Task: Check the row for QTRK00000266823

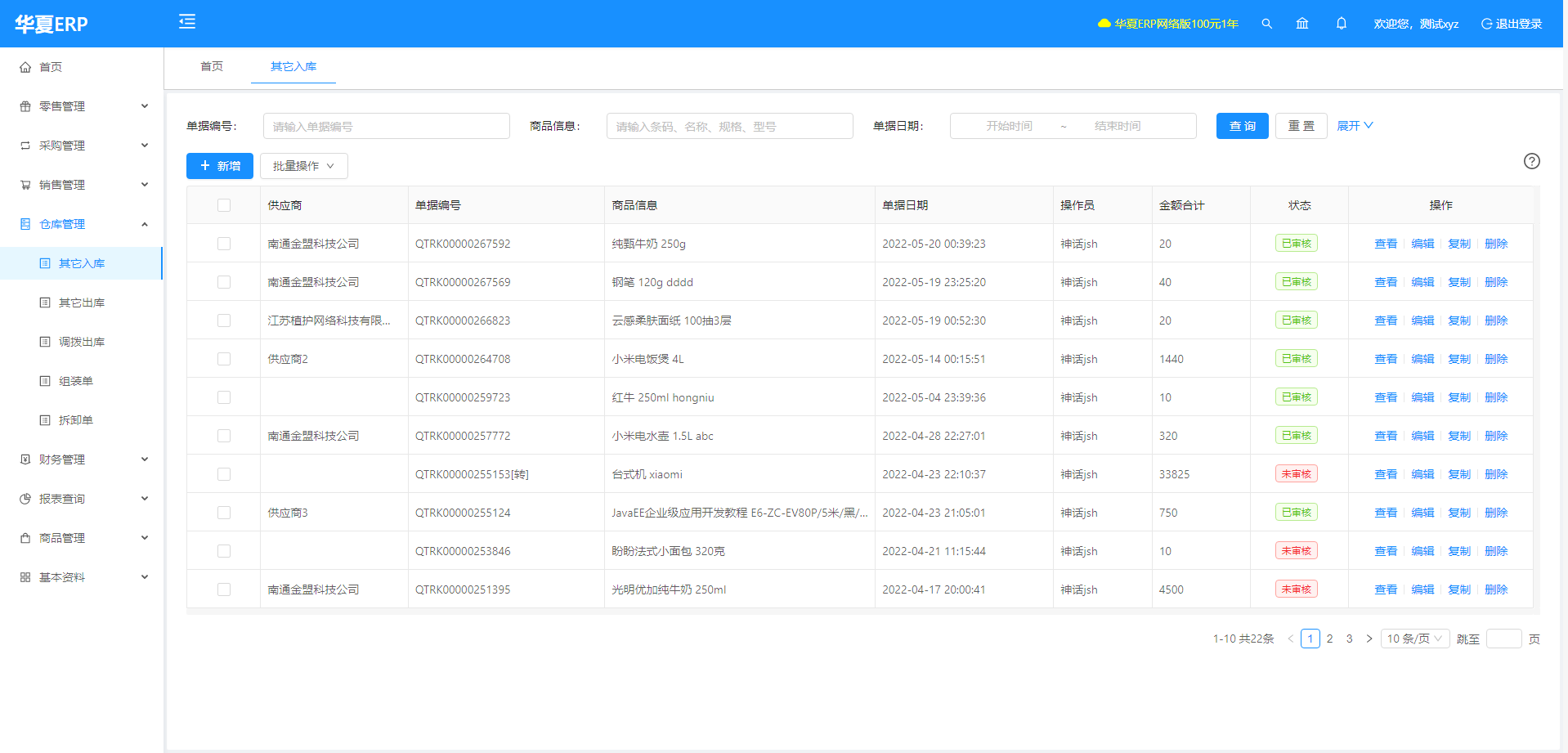Action: pyautogui.click(x=224, y=320)
